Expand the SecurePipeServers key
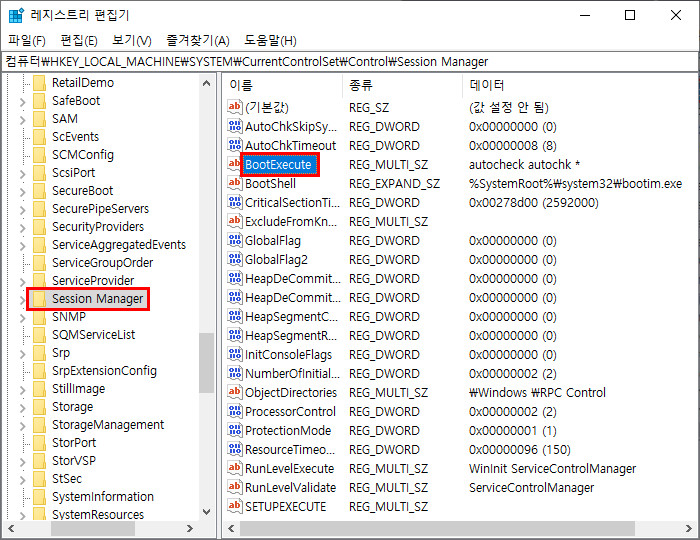700x540 pixels. [x=22, y=209]
